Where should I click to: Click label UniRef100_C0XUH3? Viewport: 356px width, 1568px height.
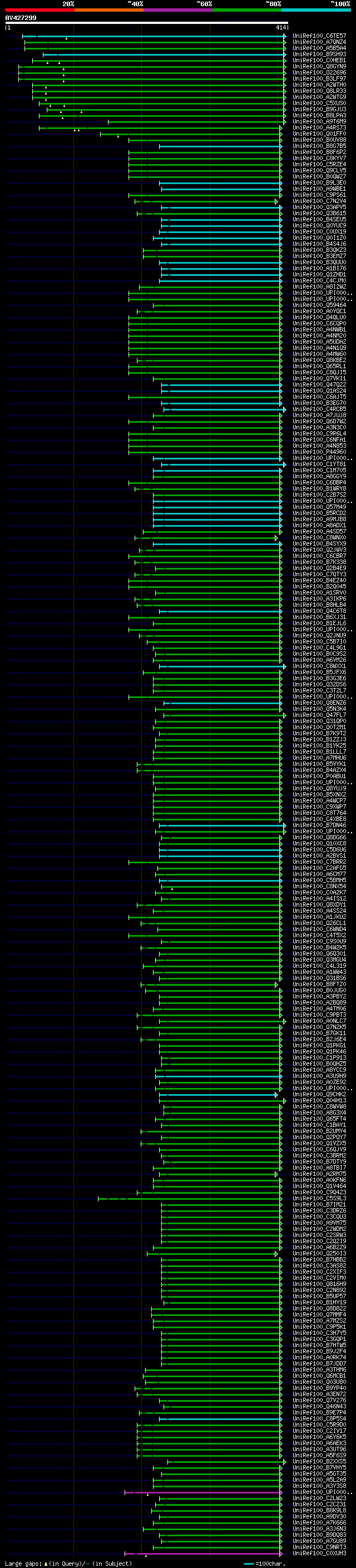(x=319, y=1553)
